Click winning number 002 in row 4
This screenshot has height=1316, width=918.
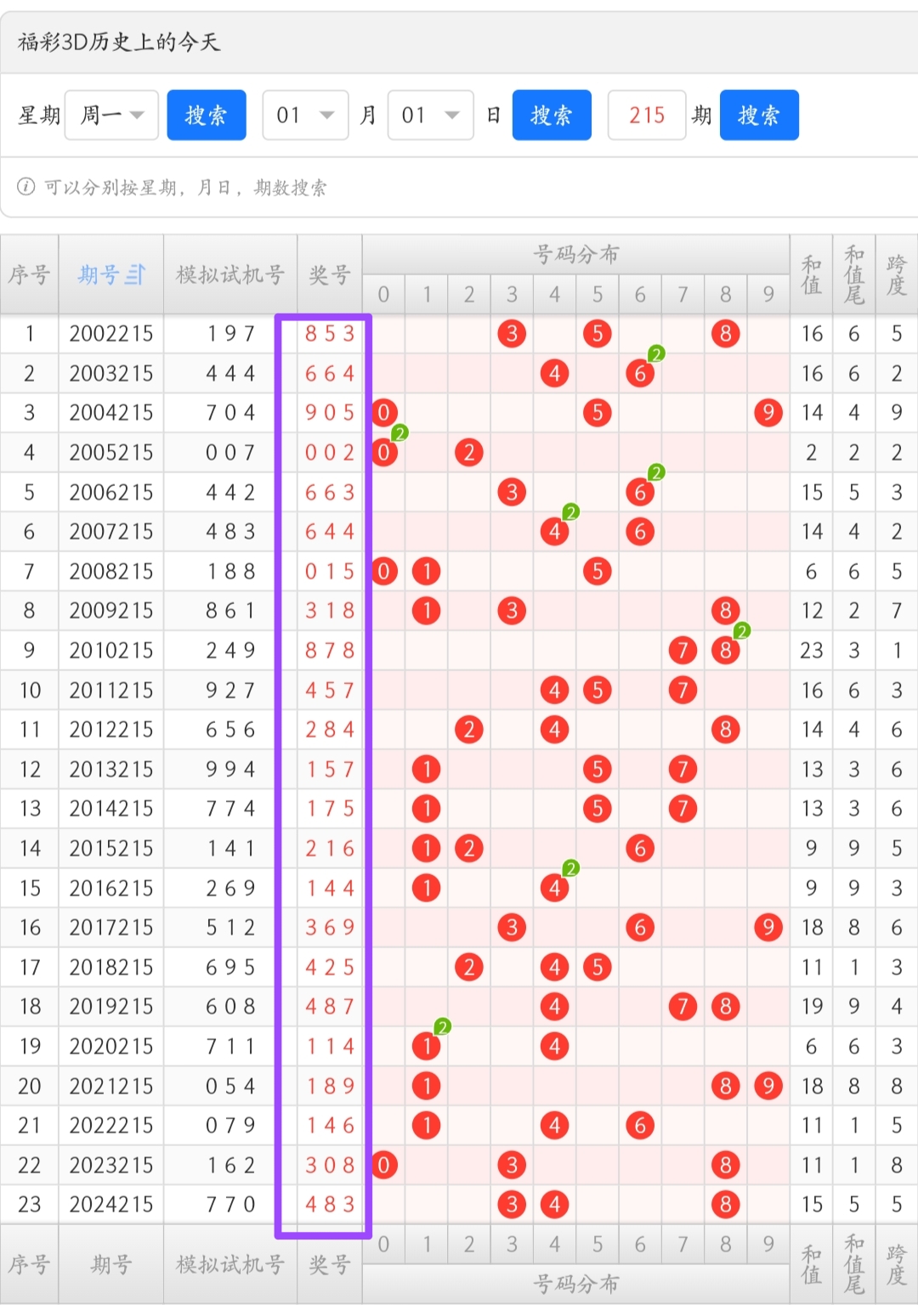330,452
